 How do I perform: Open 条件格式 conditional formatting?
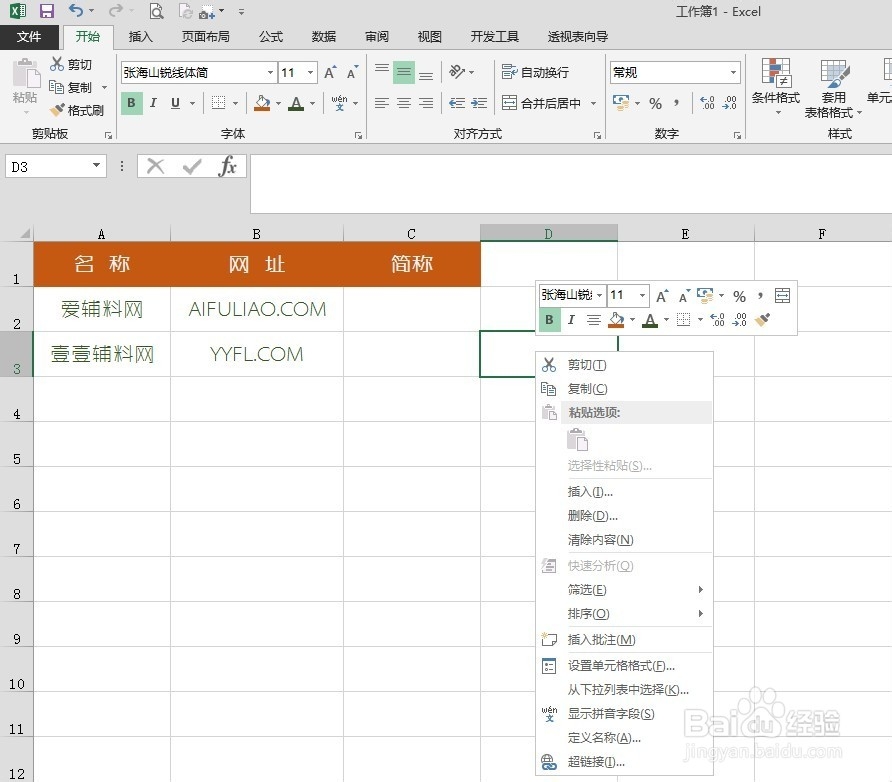(776, 86)
